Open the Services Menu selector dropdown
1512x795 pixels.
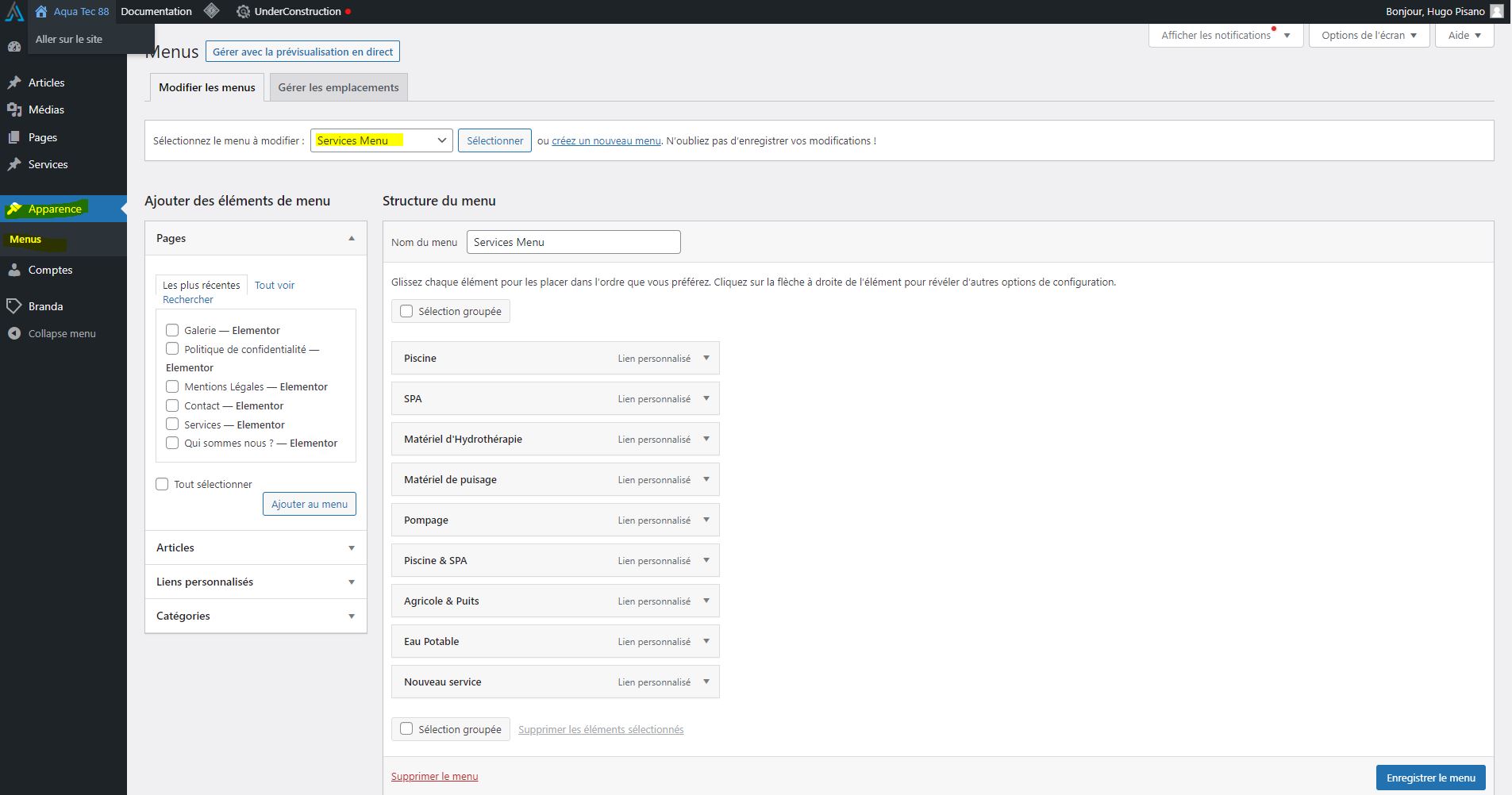(x=381, y=140)
